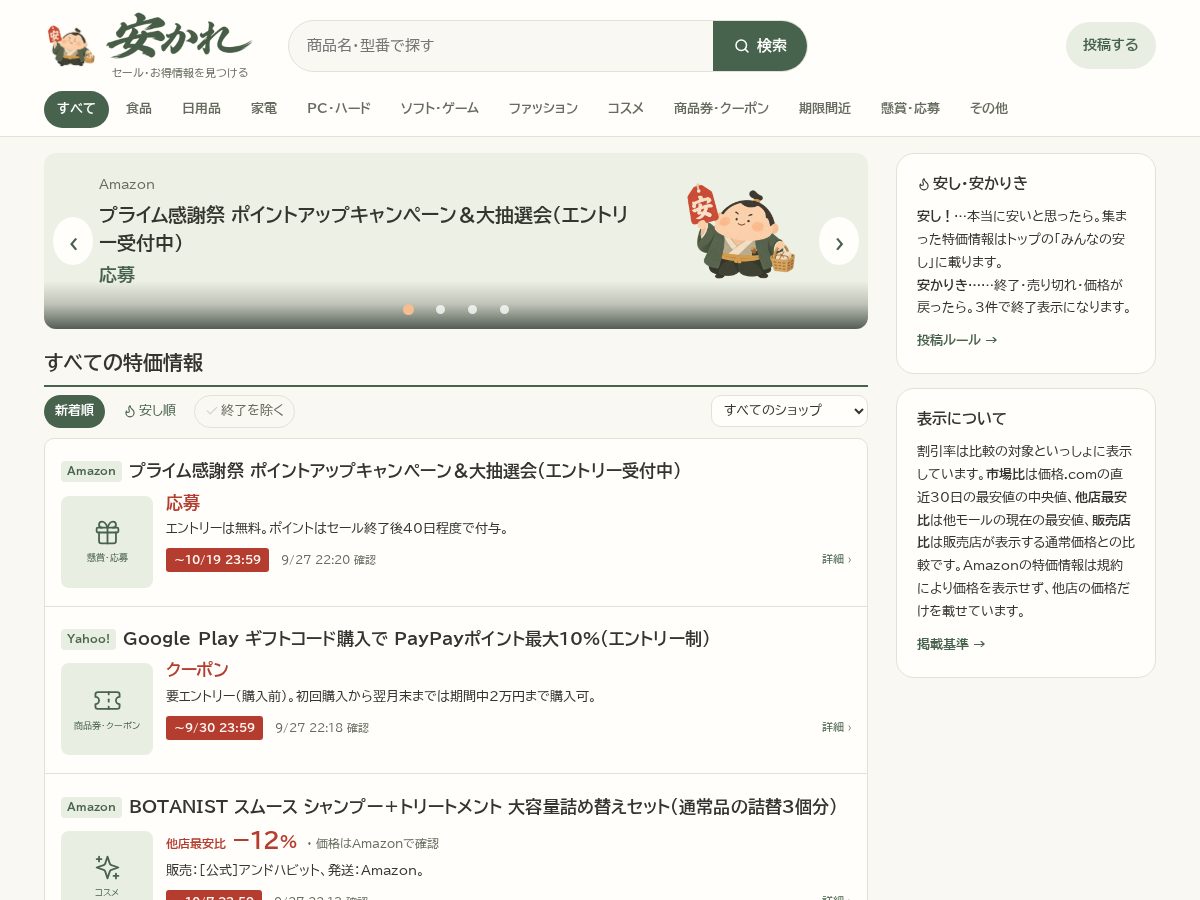Open the 商品券・クーポン category tab

pyautogui.click(x=721, y=109)
